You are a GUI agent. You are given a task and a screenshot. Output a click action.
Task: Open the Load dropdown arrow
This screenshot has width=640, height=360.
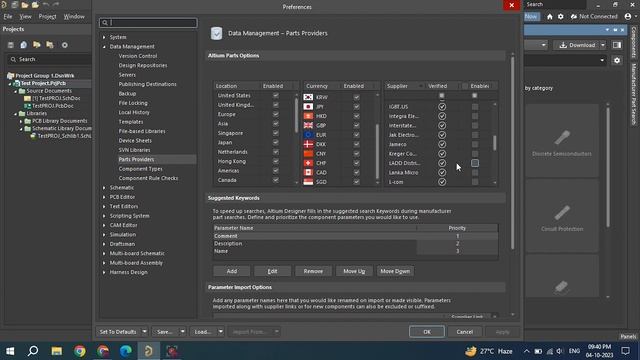[220, 331]
